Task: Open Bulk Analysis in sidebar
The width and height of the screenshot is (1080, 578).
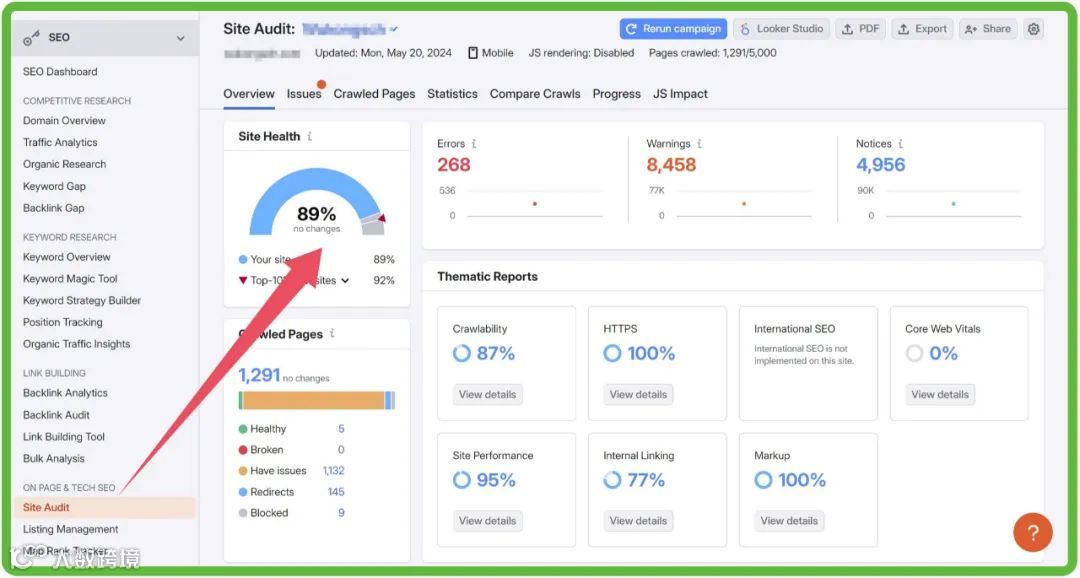Action: [54, 459]
